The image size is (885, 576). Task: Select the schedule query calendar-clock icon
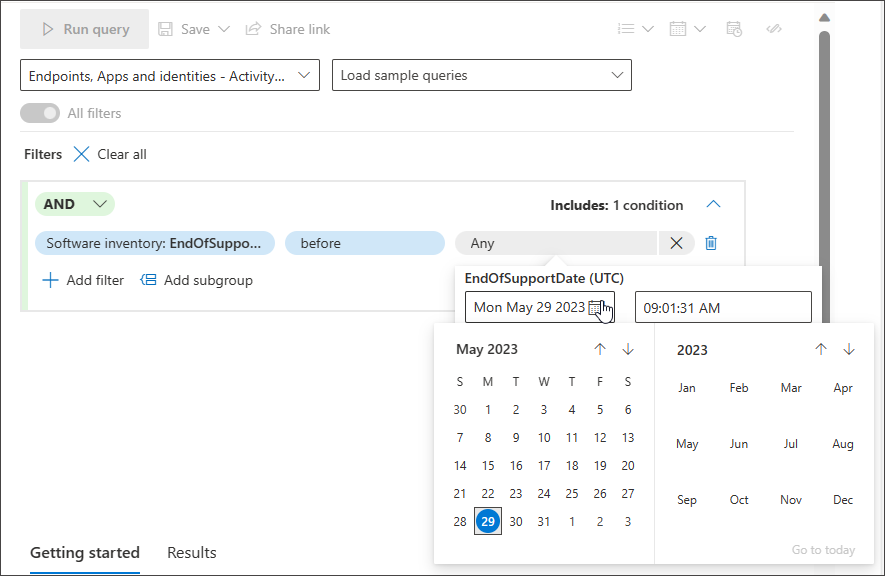(x=734, y=29)
